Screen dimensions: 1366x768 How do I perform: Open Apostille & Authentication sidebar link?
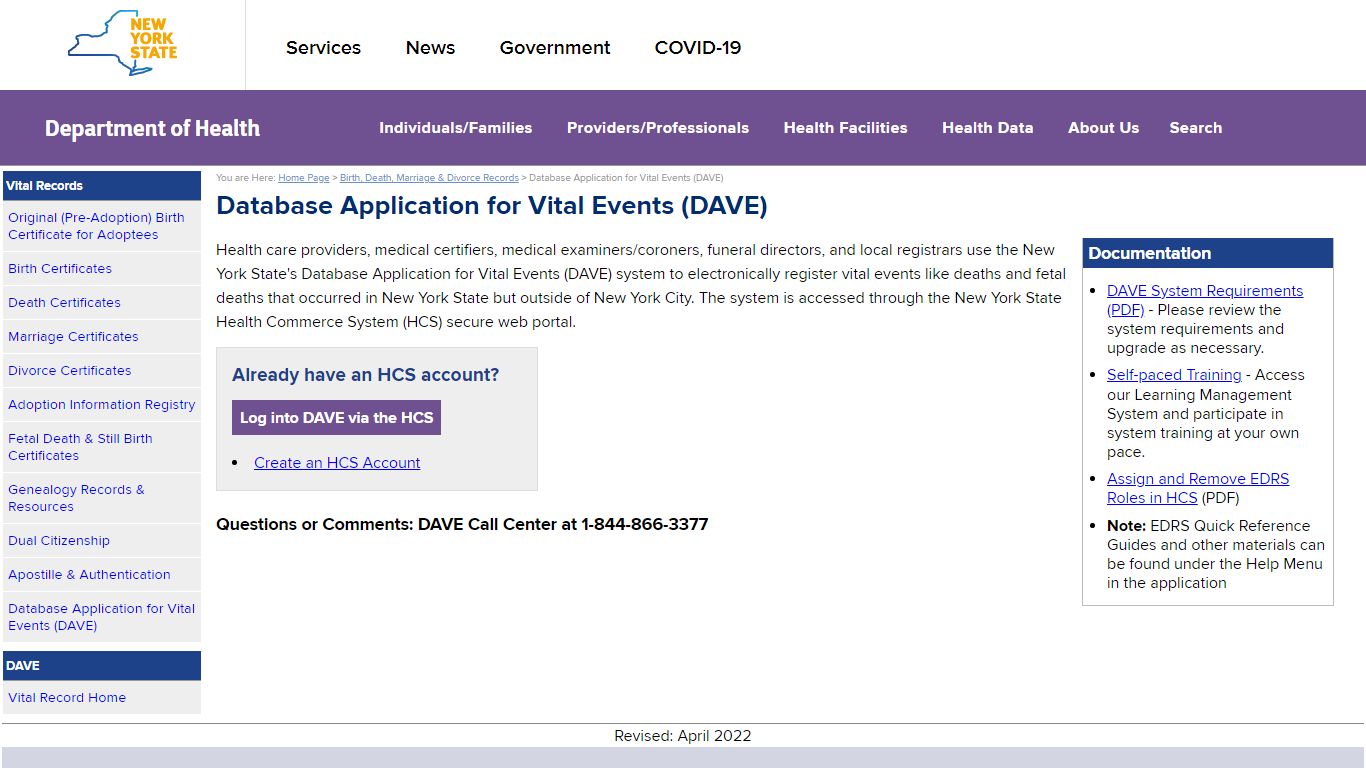[x=101, y=574]
